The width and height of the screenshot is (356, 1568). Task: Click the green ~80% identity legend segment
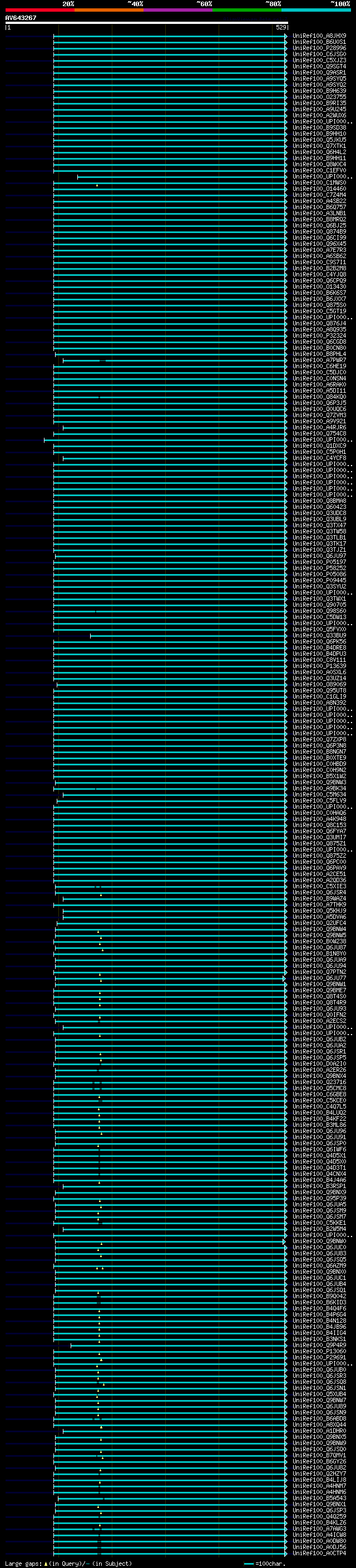[247, 10]
